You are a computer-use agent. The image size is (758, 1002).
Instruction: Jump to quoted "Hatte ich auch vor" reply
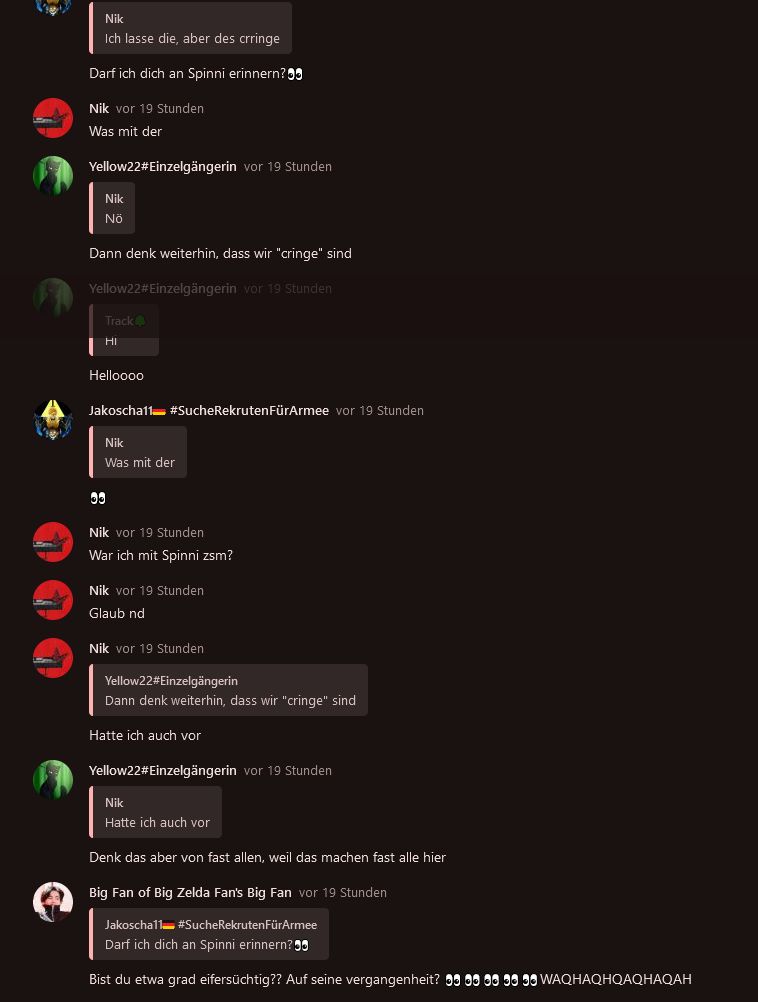pos(155,812)
